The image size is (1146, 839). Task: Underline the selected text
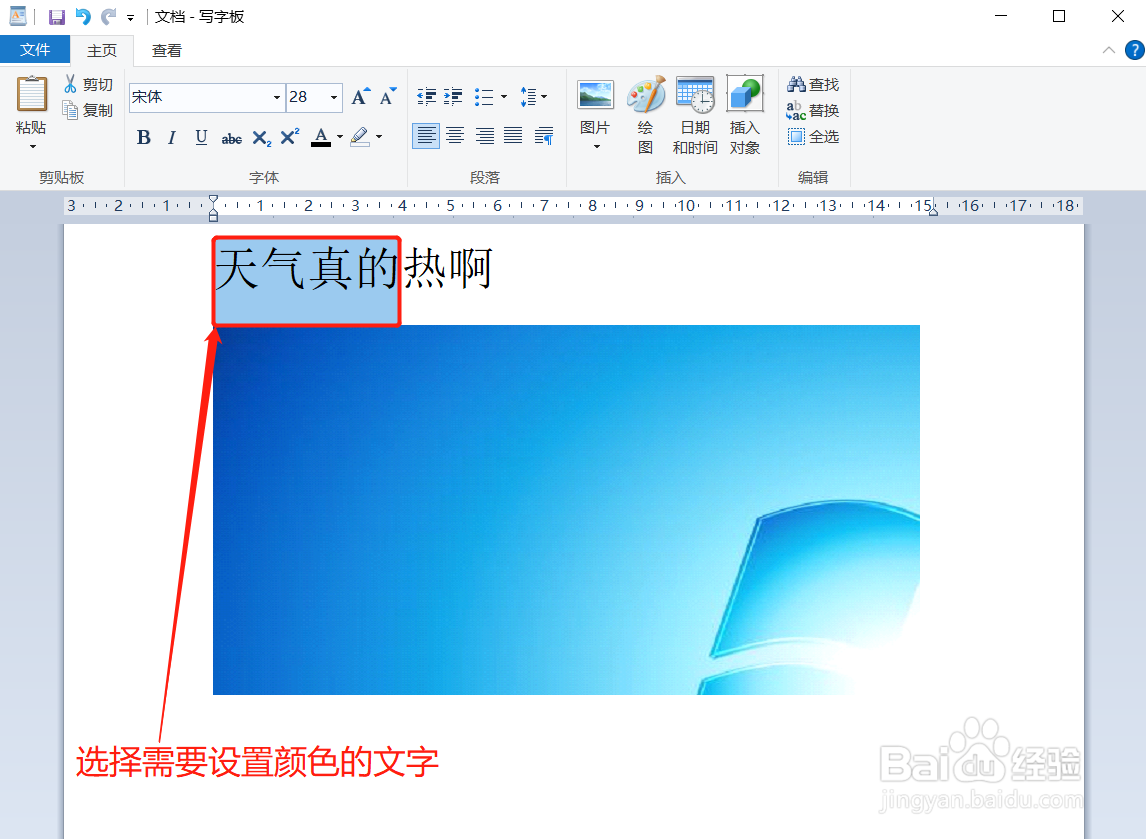point(200,137)
